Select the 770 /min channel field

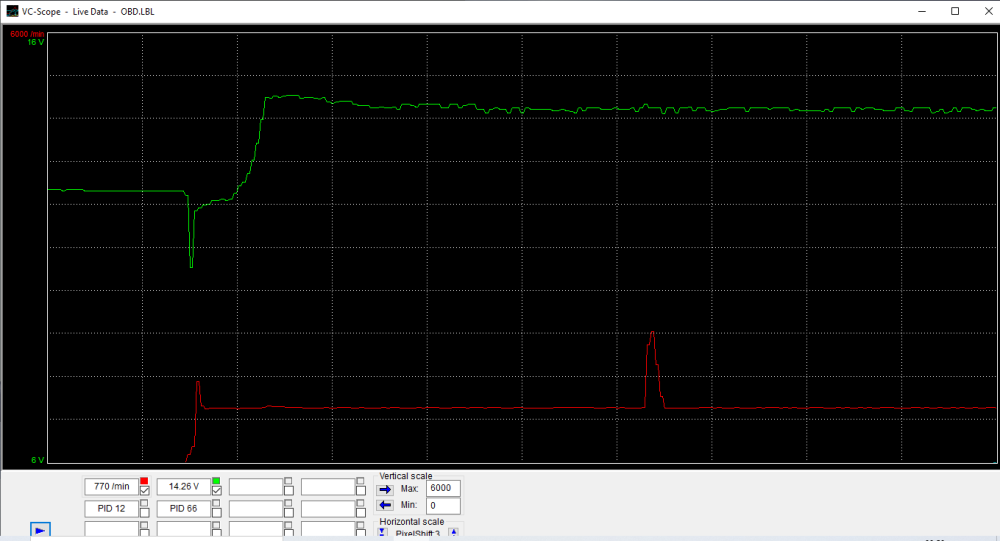pos(112,487)
